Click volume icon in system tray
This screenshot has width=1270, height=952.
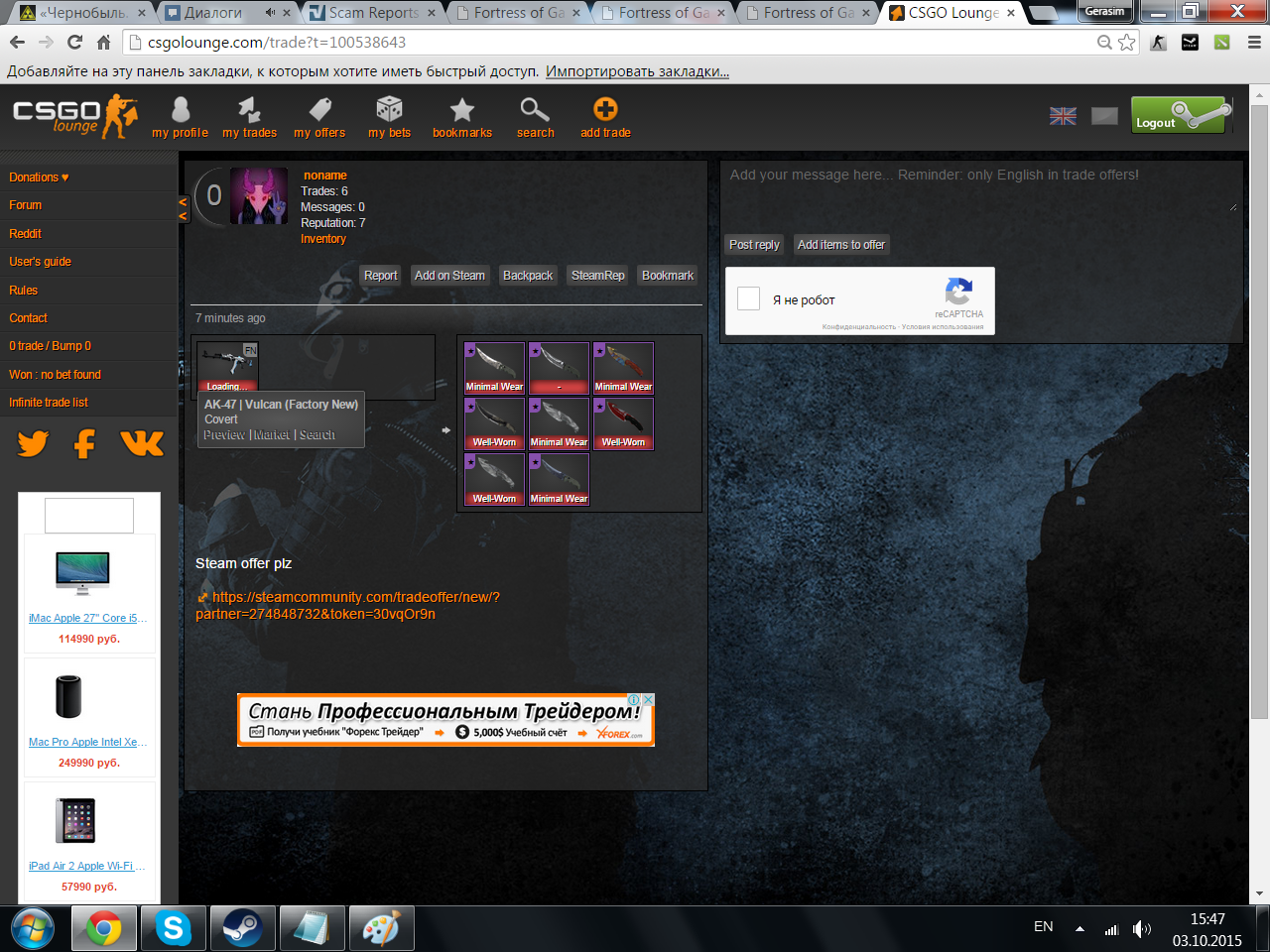click(1142, 929)
